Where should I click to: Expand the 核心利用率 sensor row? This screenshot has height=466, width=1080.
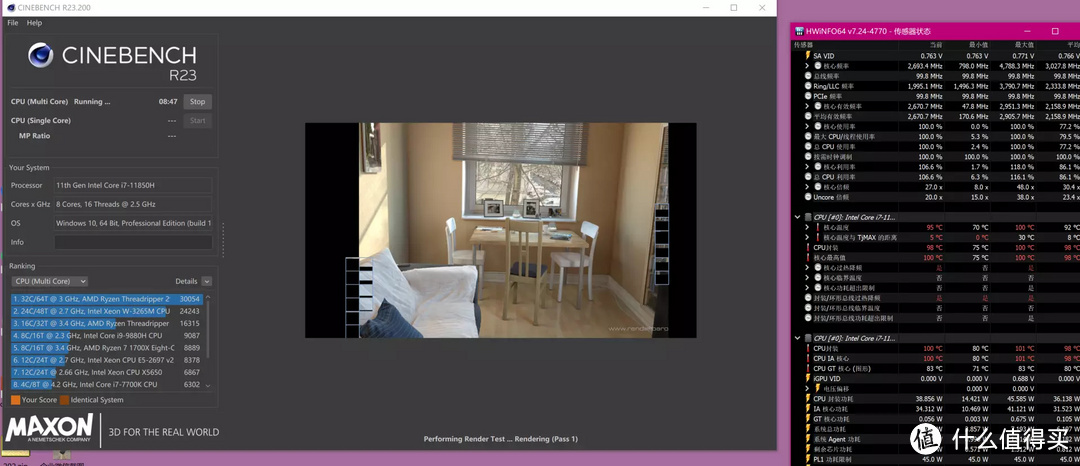pyautogui.click(x=807, y=167)
